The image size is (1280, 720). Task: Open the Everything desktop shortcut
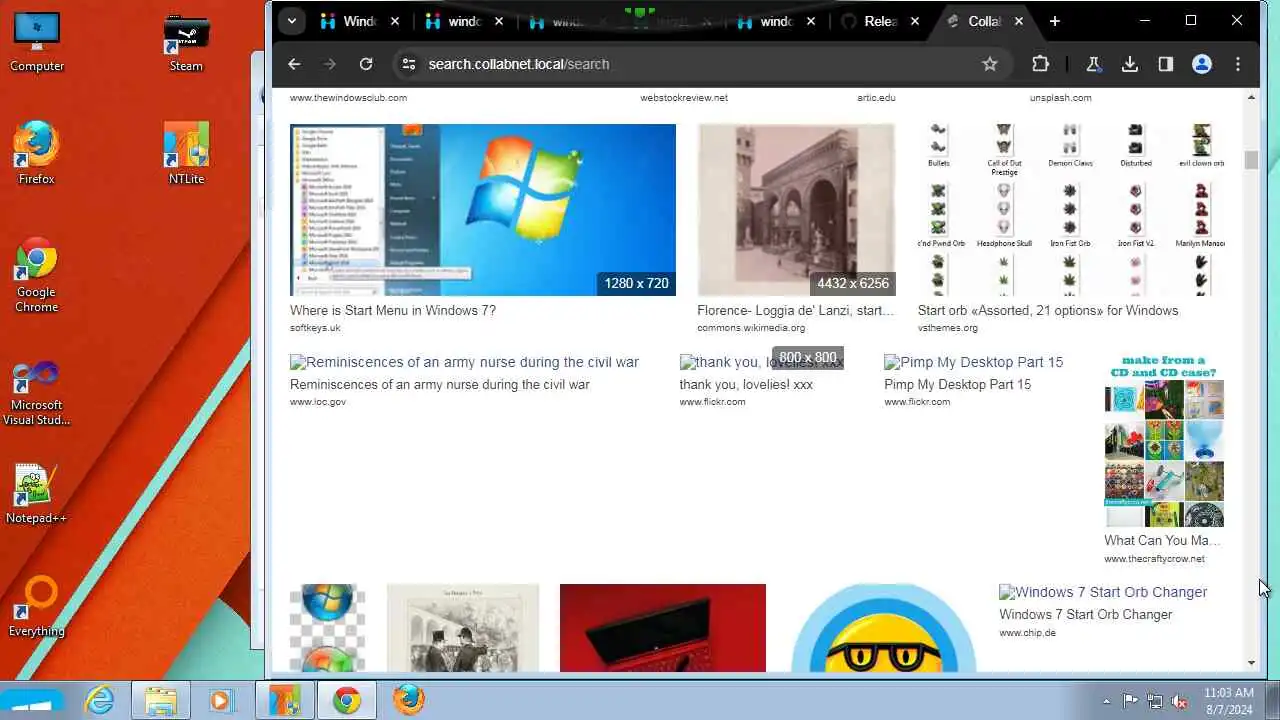click(x=37, y=607)
